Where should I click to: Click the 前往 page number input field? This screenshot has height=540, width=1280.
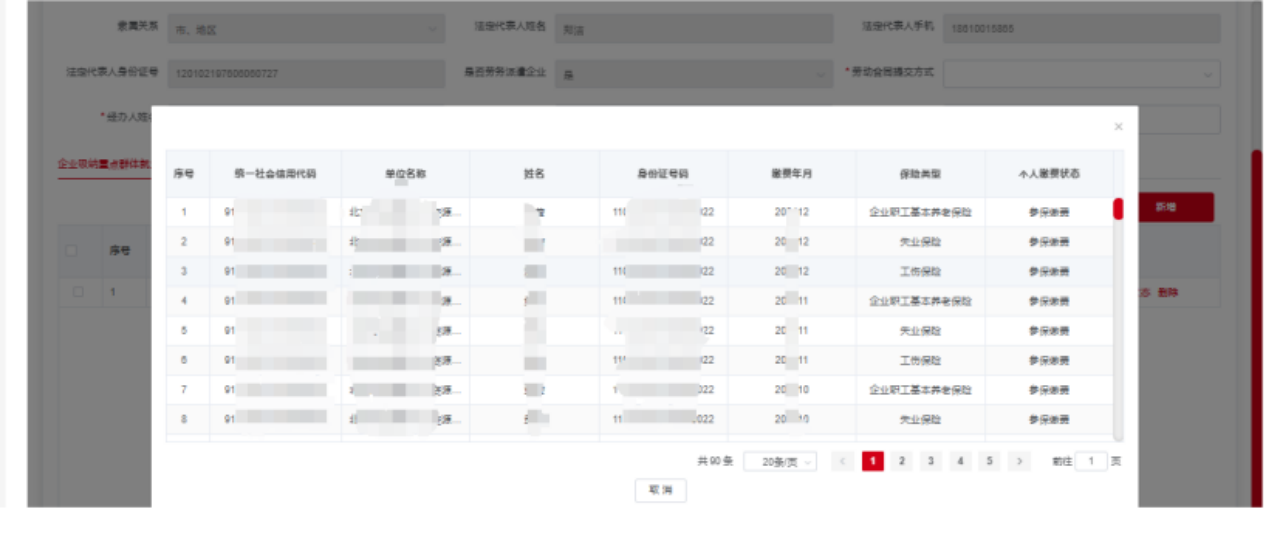coord(1090,461)
